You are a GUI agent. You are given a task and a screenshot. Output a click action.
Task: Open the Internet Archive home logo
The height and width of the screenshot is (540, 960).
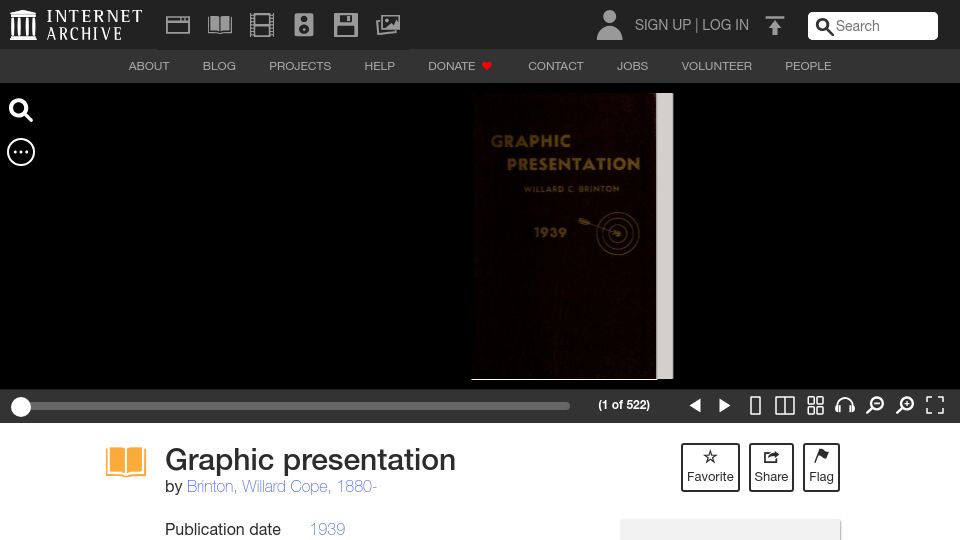pos(76,25)
